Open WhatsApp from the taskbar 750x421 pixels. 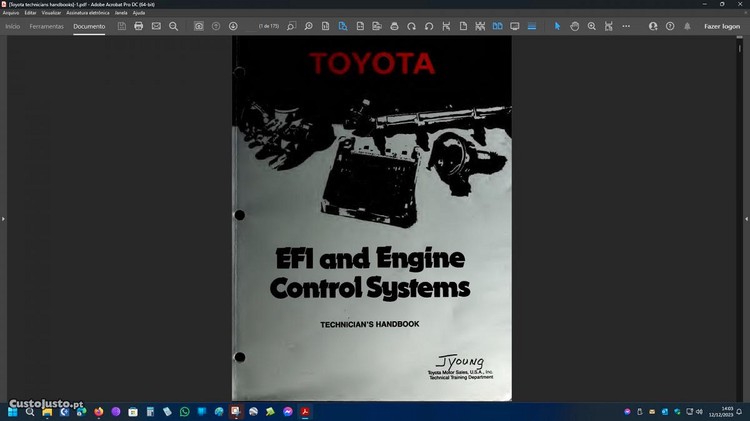pos(184,411)
